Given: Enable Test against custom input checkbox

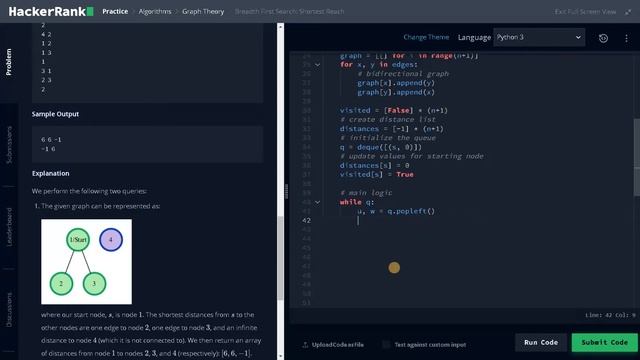Looking at the screenshot, I should tap(386, 345).
